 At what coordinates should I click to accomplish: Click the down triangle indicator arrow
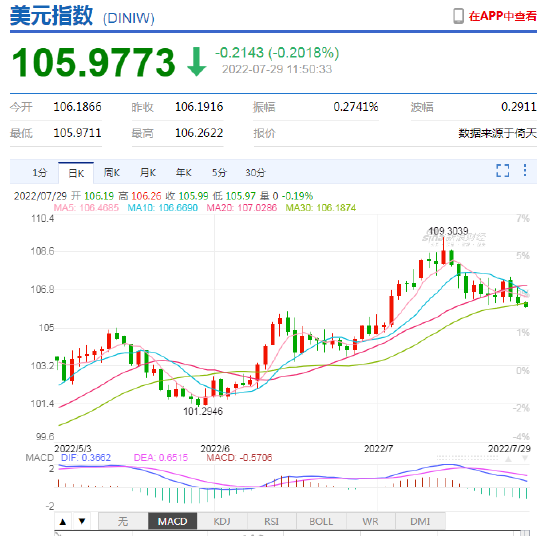click(82, 522)
